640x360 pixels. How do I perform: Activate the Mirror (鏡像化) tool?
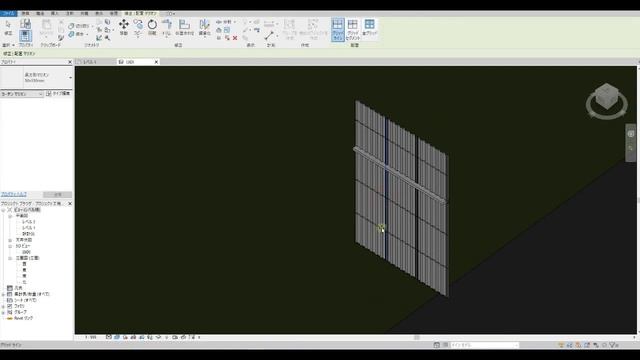click(204, 27)
